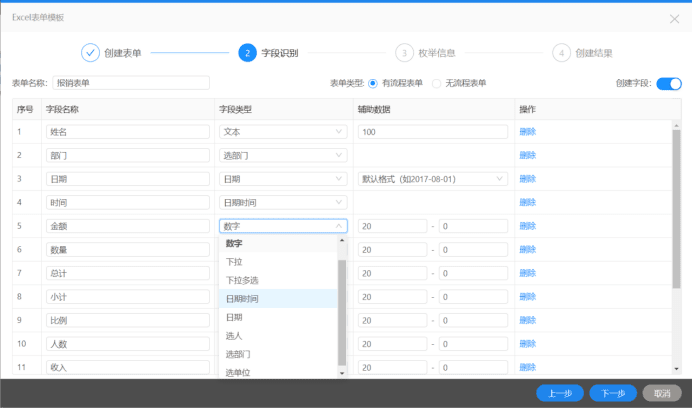
Task: Delete row 2 部门 field
Action: tap(527, 155)
